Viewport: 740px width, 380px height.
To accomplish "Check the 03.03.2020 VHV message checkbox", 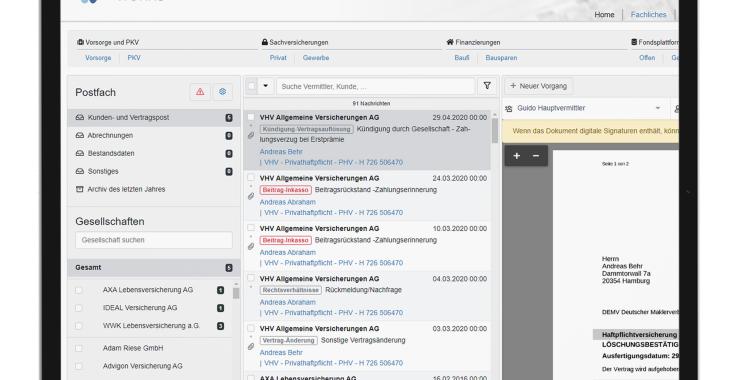I will (x=251, y=329).
